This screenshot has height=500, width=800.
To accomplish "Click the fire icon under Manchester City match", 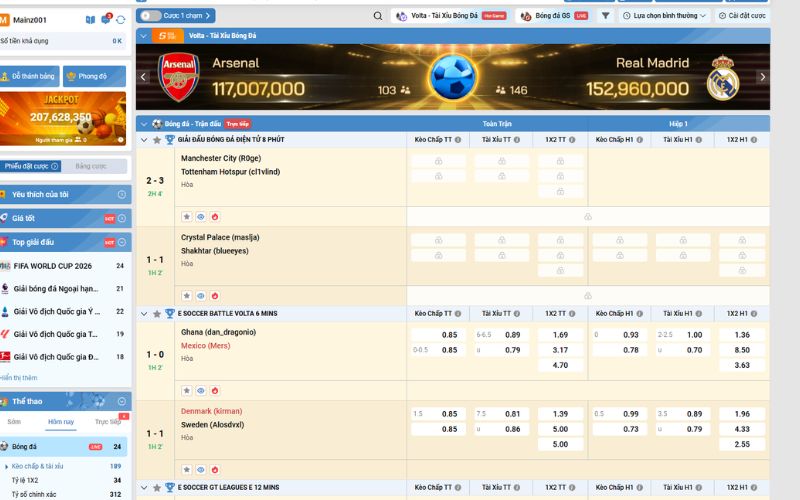I will click(215, 217).
